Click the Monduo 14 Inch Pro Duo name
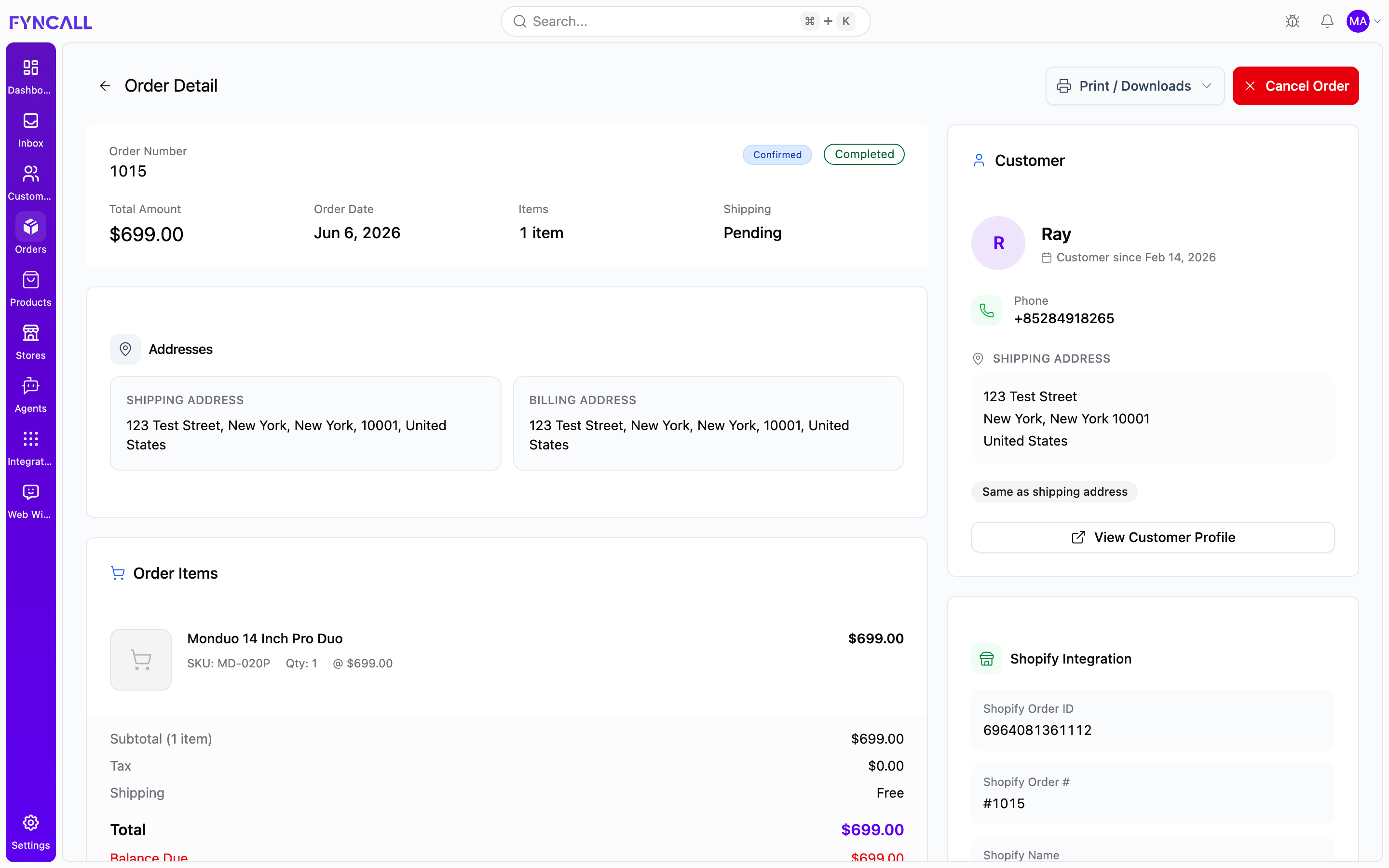 pos(265,638)
